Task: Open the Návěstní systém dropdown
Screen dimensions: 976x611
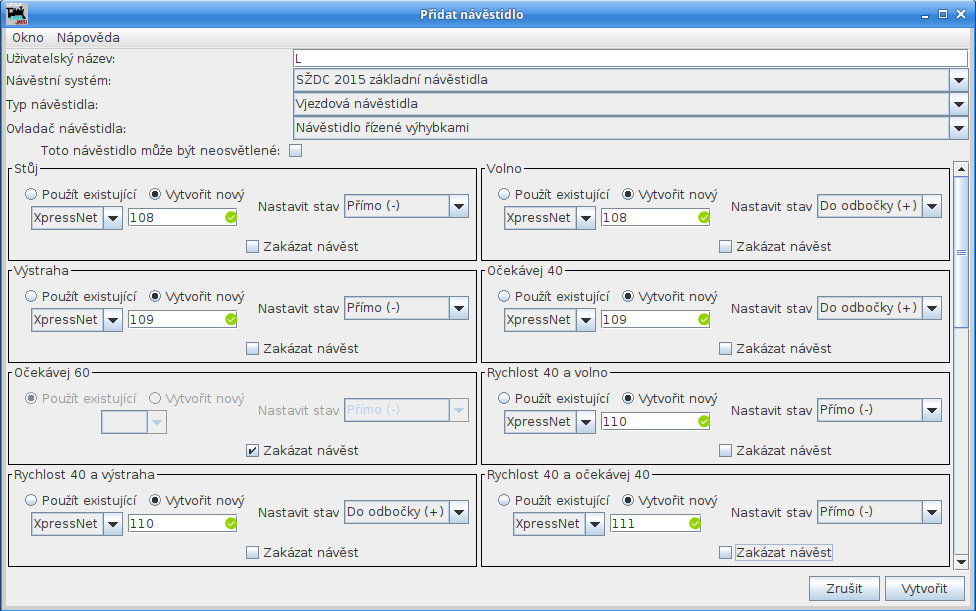Action: pyautogui.click(x=958, y=80)
